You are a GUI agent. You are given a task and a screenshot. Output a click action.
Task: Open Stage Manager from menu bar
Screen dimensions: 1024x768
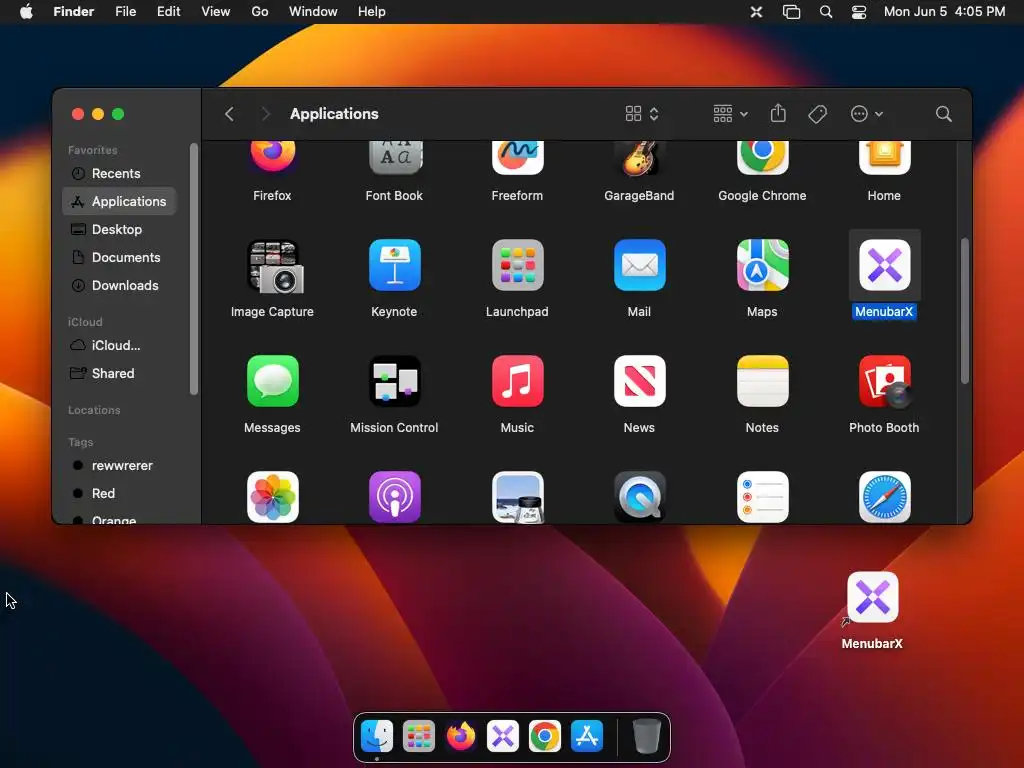(791, 12)
